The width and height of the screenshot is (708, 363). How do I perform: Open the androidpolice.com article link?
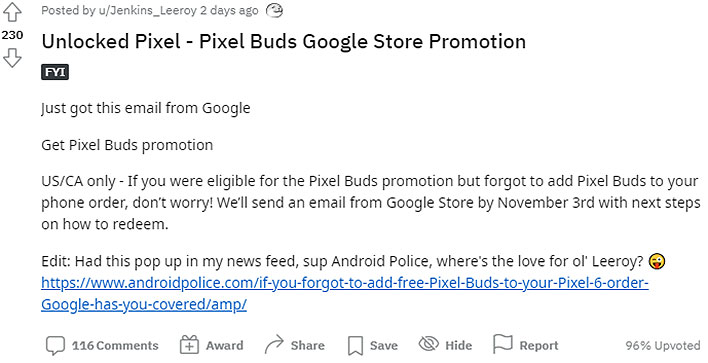pos(345,293)
